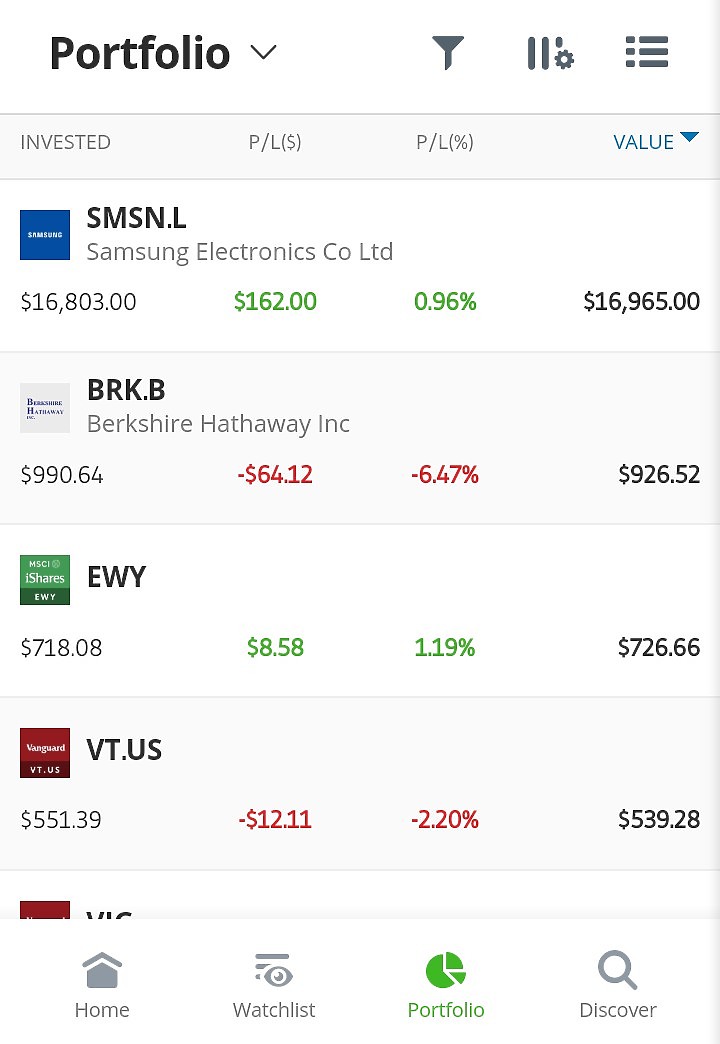Viewport: 720px width, 1044px height.
Task: Open the portfolio filter funnel icon
Action: click(x=448, y=53)
